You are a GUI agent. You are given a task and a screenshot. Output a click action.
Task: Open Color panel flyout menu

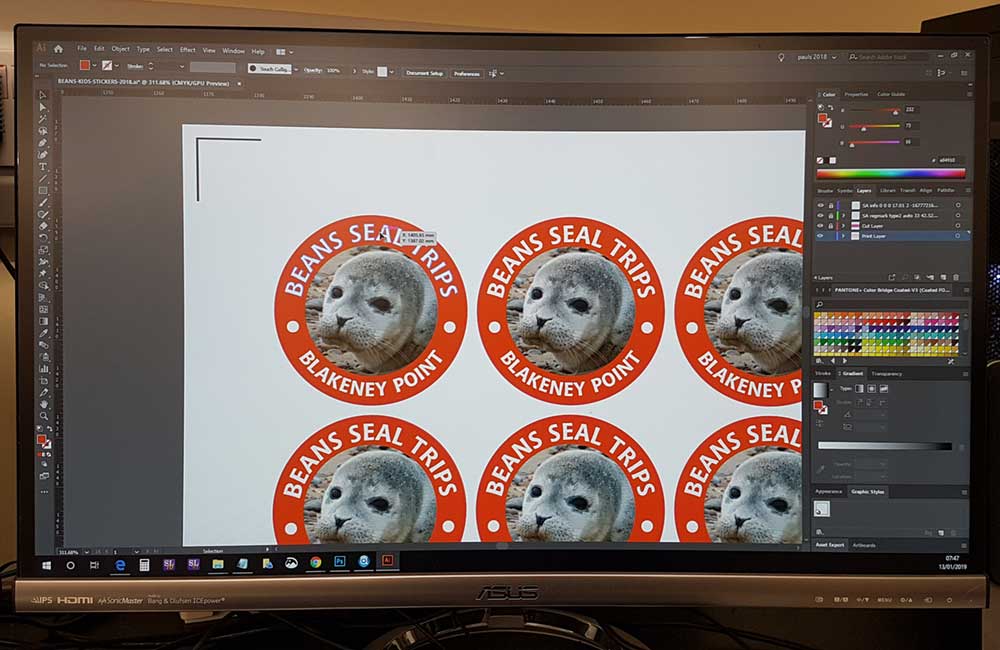(969, 94)
